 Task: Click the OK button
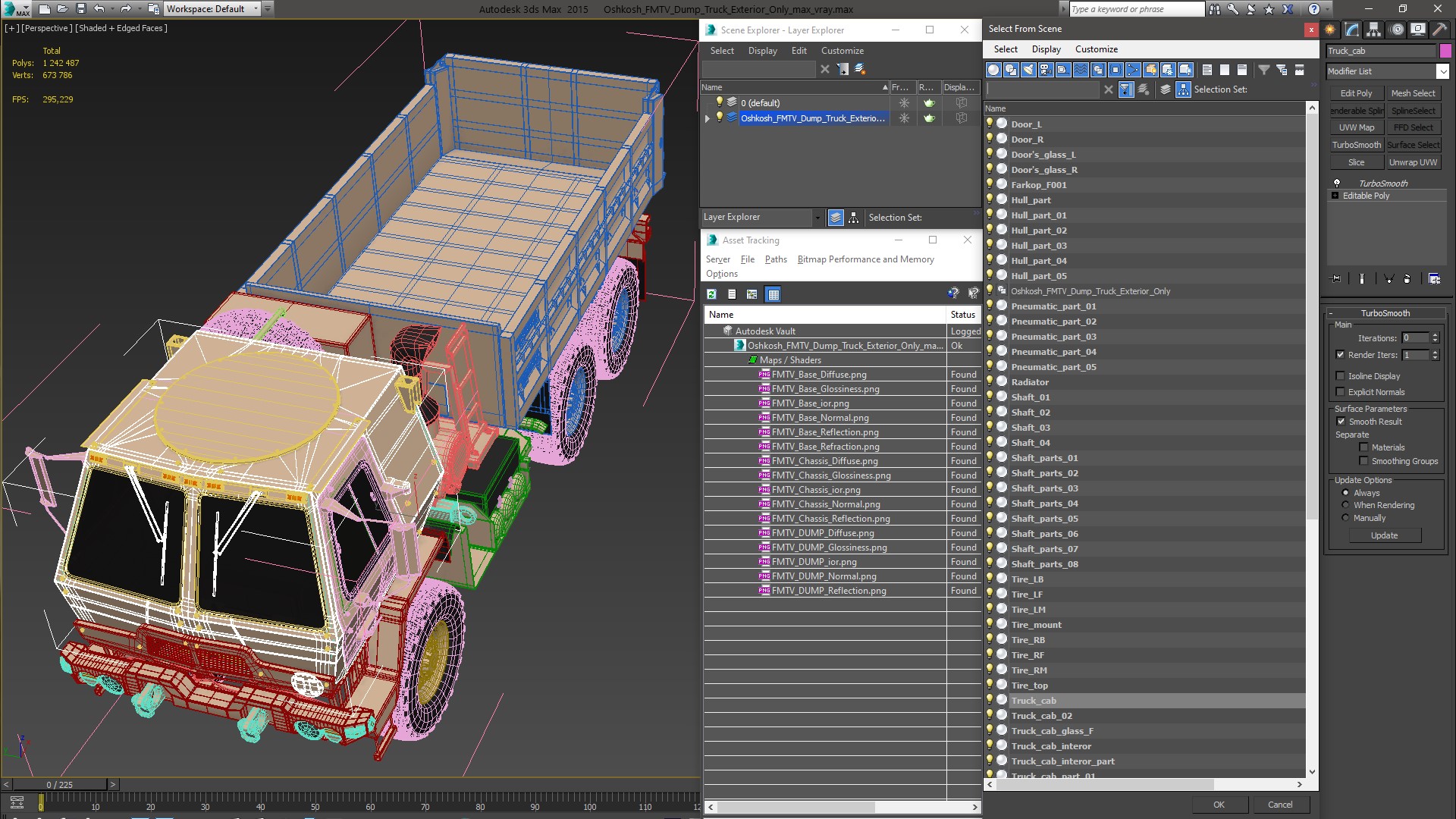point(1219,805)
